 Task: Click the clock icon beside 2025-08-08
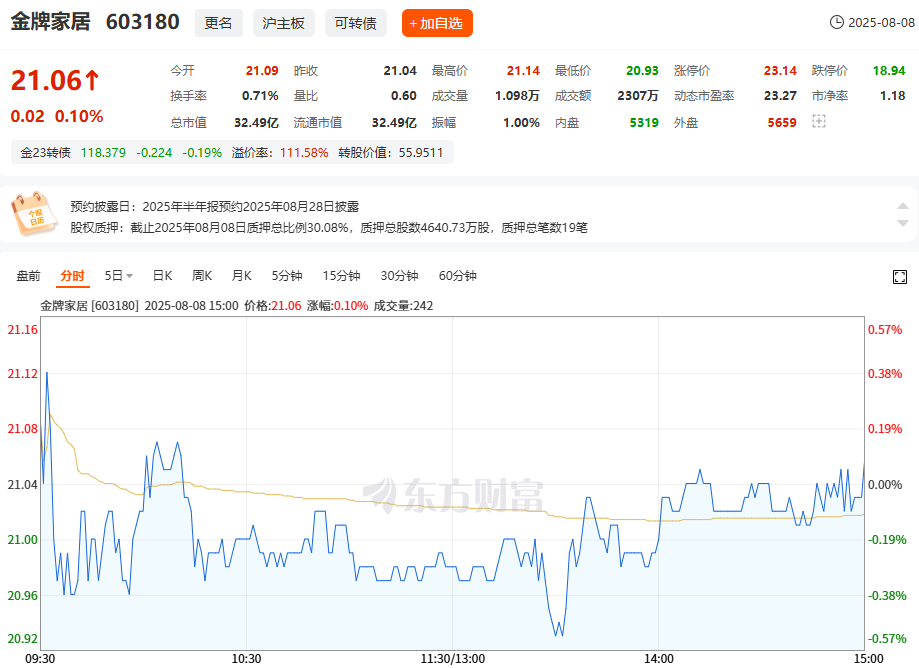836,22
